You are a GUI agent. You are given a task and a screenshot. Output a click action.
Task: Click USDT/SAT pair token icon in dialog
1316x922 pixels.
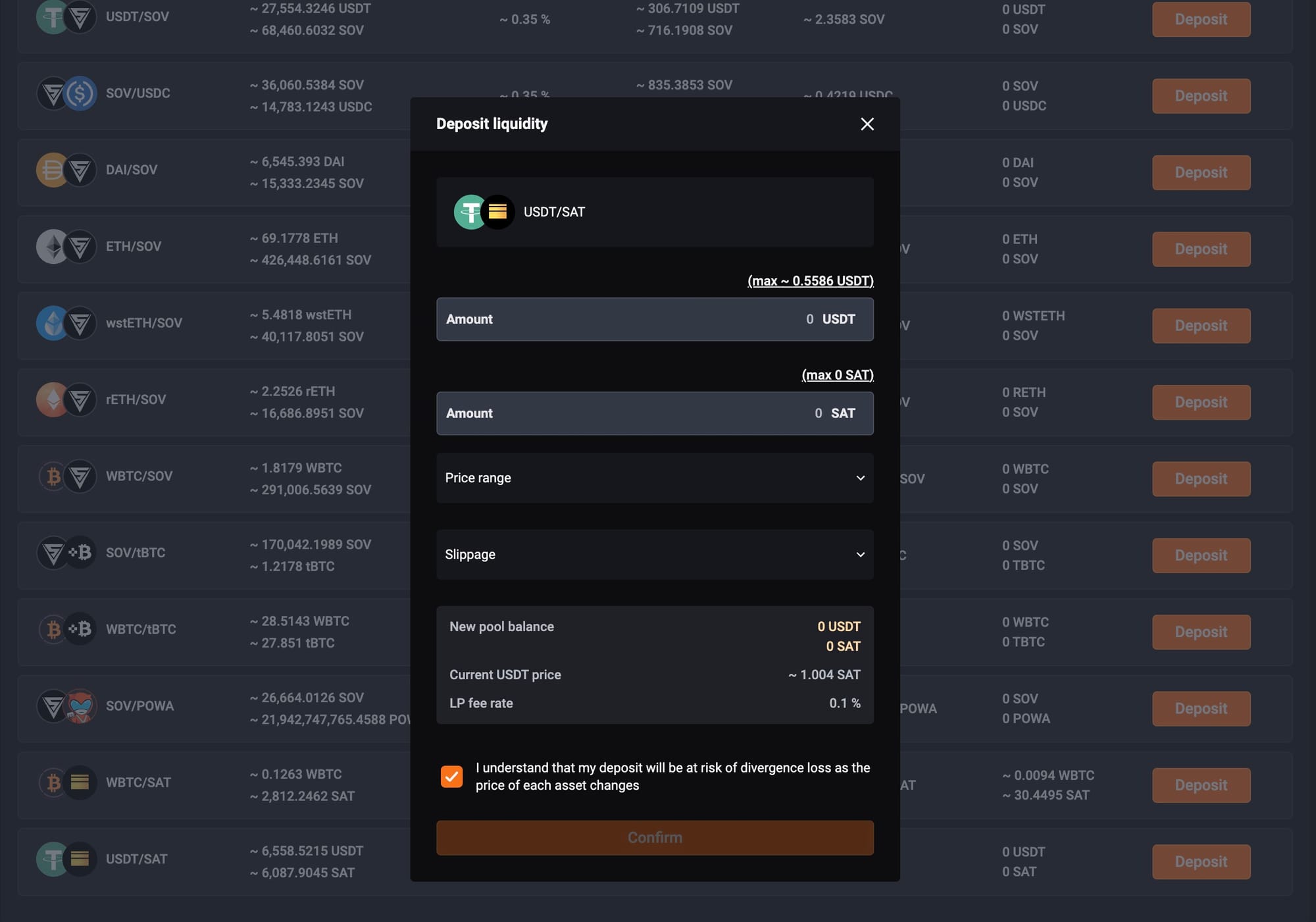(x=484, y=212)
